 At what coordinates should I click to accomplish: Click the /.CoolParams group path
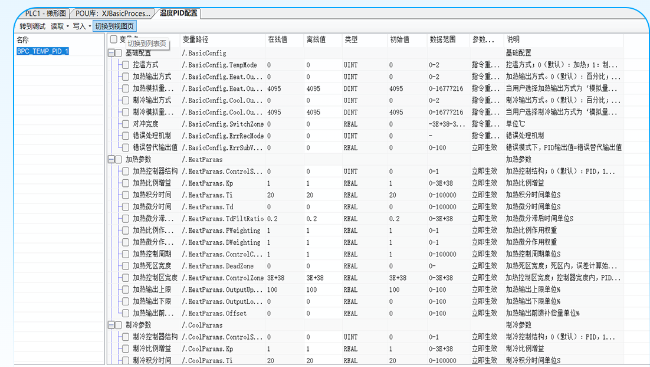pyautogui.click(x=202, y=326)
